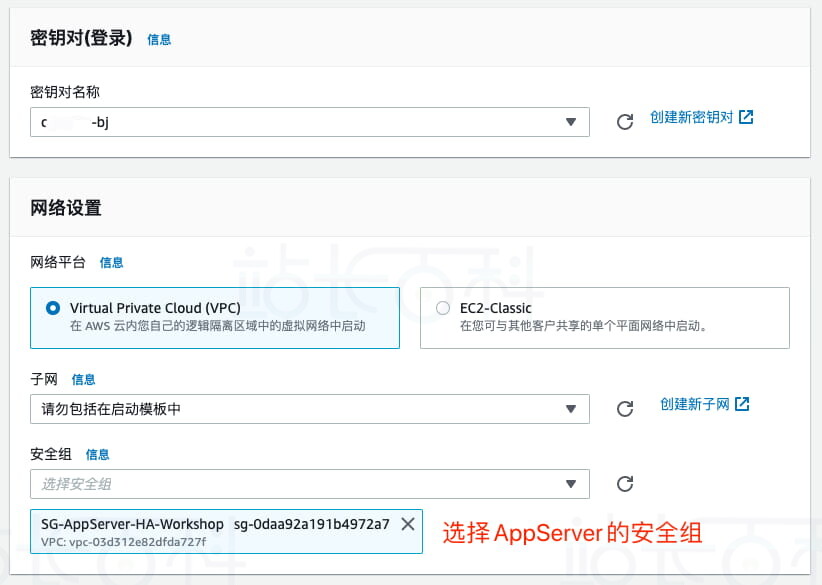
Task: Select Virtual Private Cloud (VPC) radio button
Action: (53, 309)
